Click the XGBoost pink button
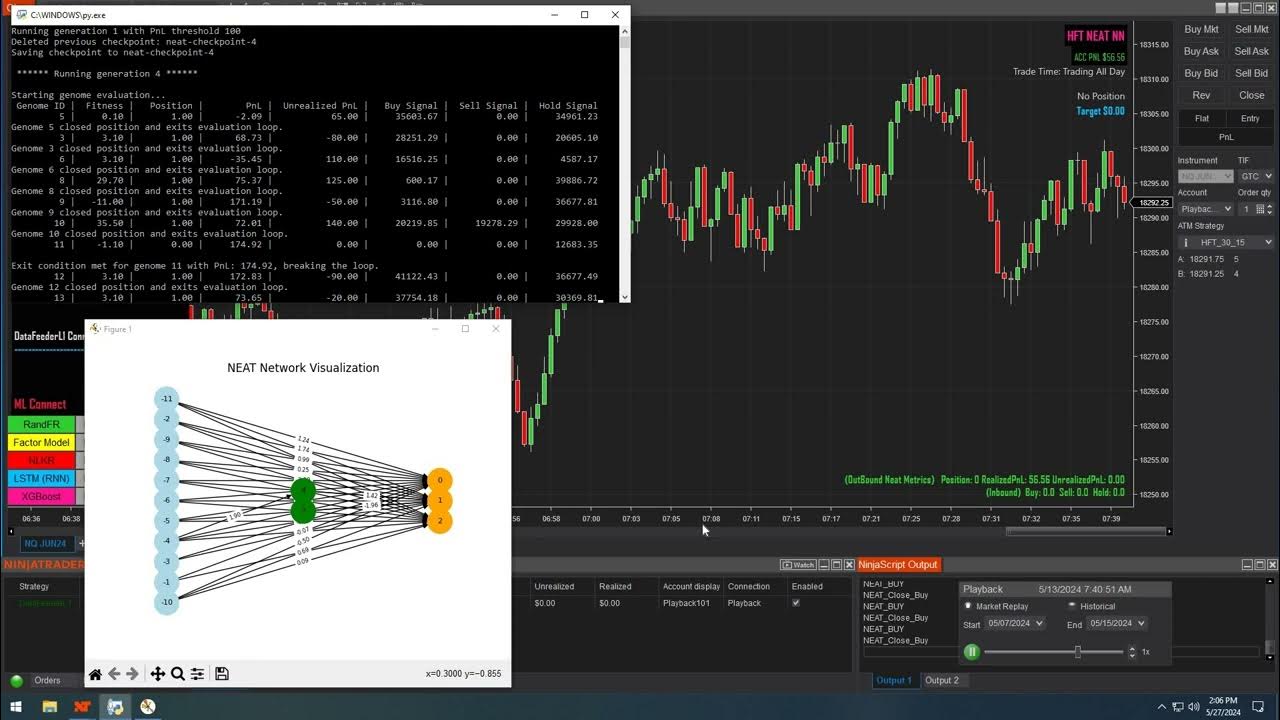1280x720 pixels. 42,497
